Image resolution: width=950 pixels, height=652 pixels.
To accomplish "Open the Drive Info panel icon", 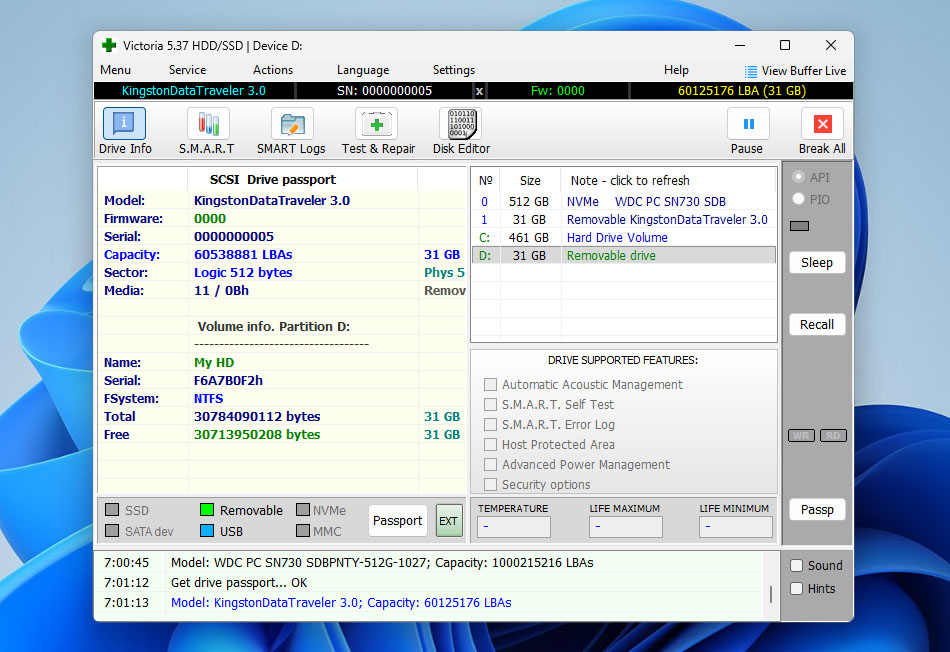I will (x=125, y=124).
